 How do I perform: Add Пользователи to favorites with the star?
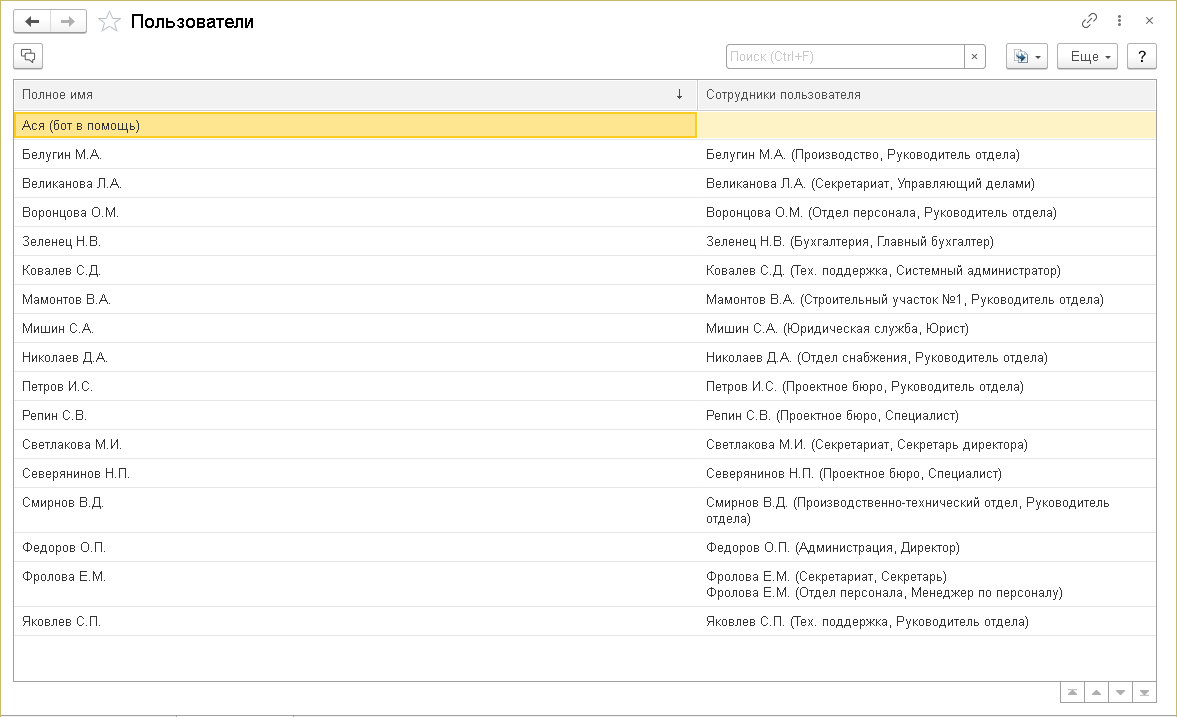[x=109, y=21]
